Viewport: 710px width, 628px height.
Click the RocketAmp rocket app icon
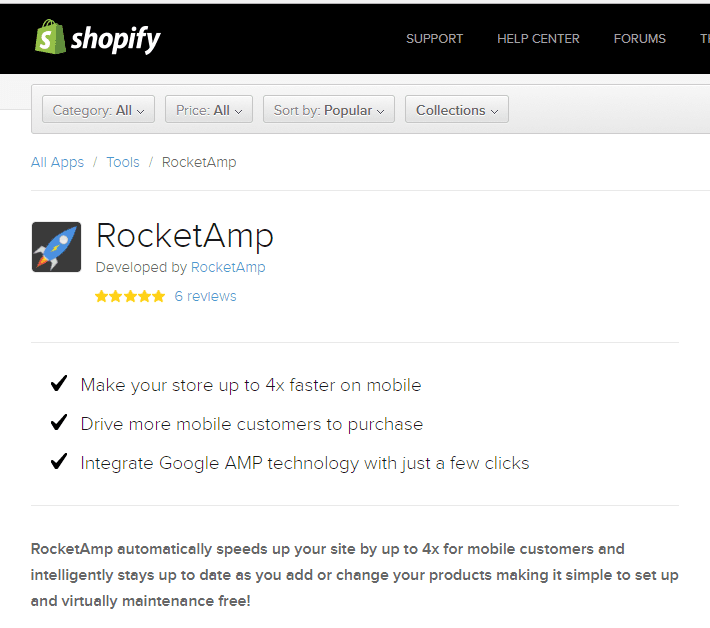56,247
